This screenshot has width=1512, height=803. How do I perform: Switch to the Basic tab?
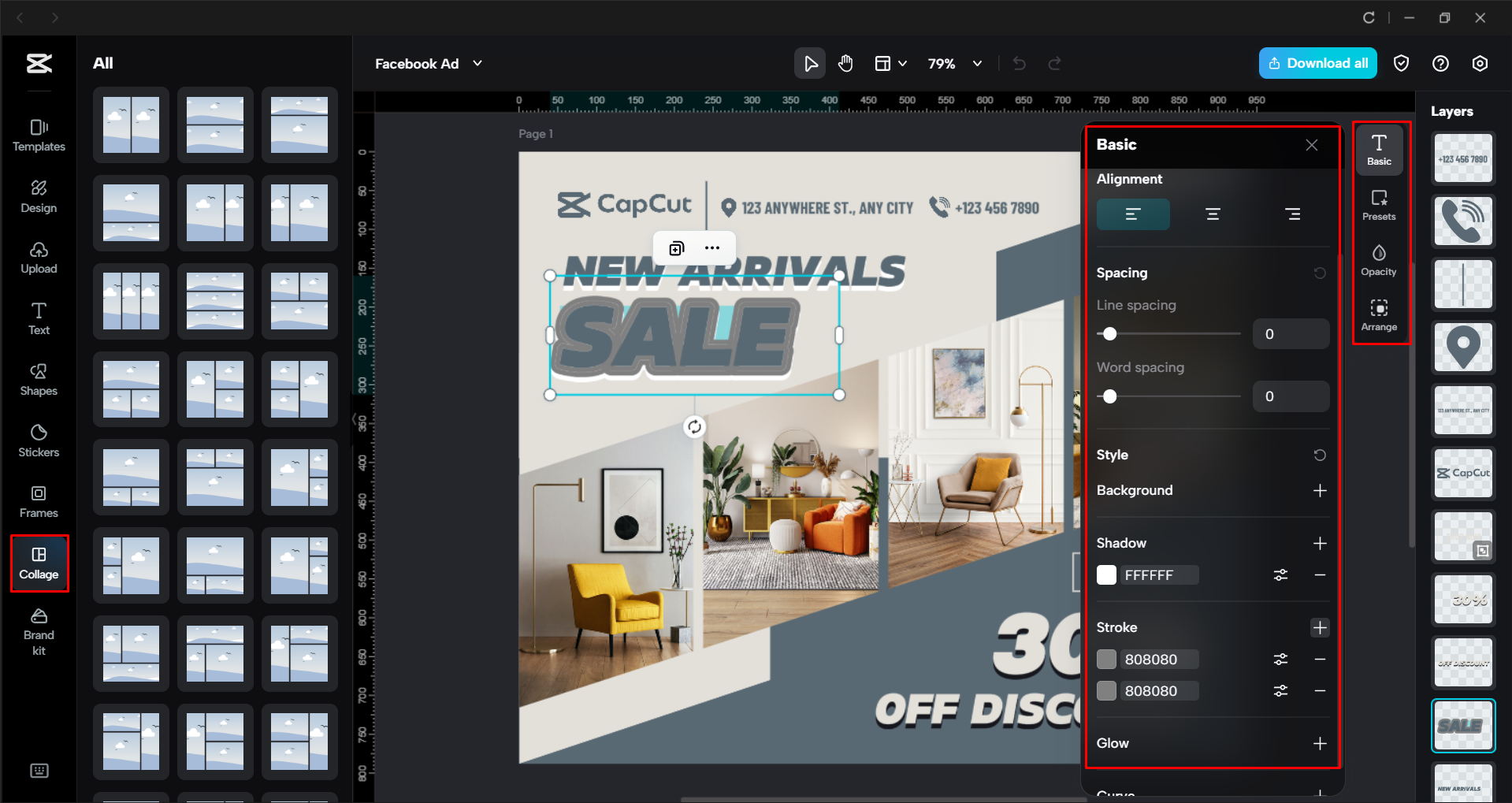point(1379,149)
